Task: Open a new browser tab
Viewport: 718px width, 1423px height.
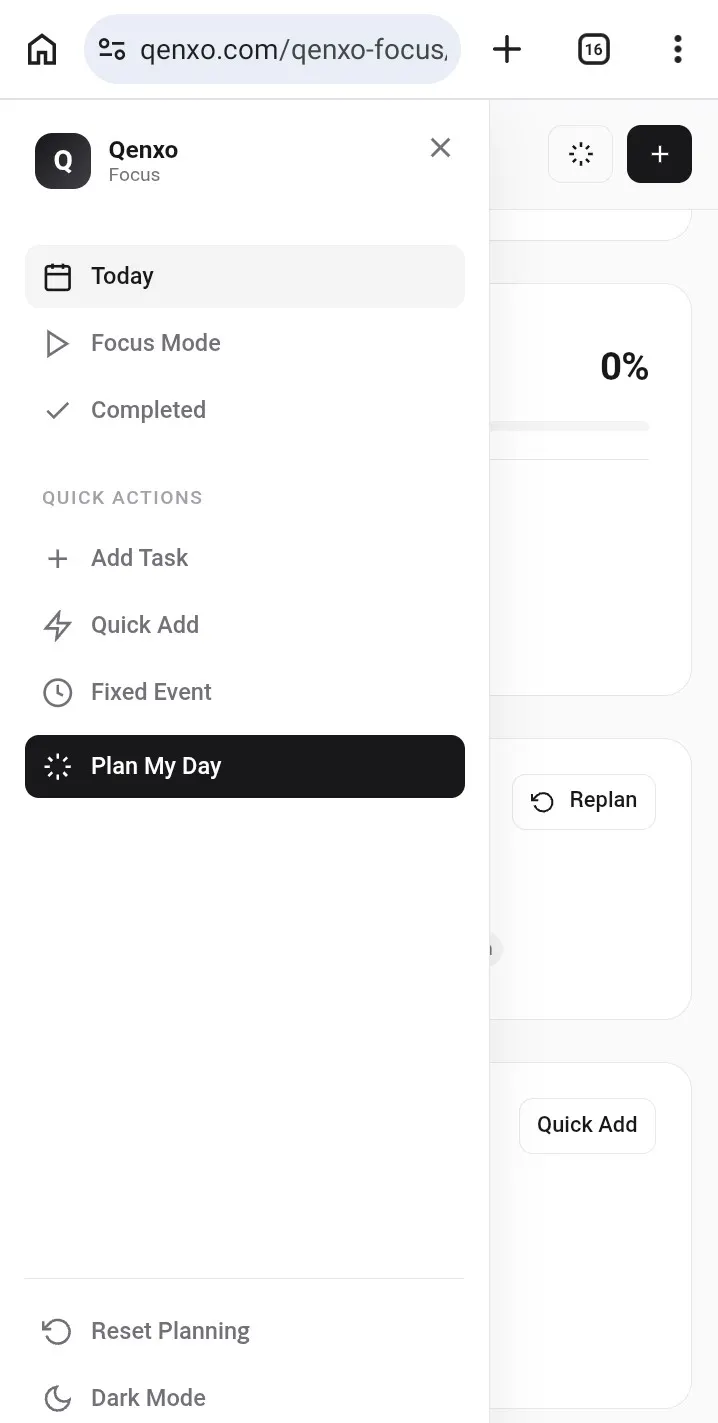Action: (x=507, y=49)
